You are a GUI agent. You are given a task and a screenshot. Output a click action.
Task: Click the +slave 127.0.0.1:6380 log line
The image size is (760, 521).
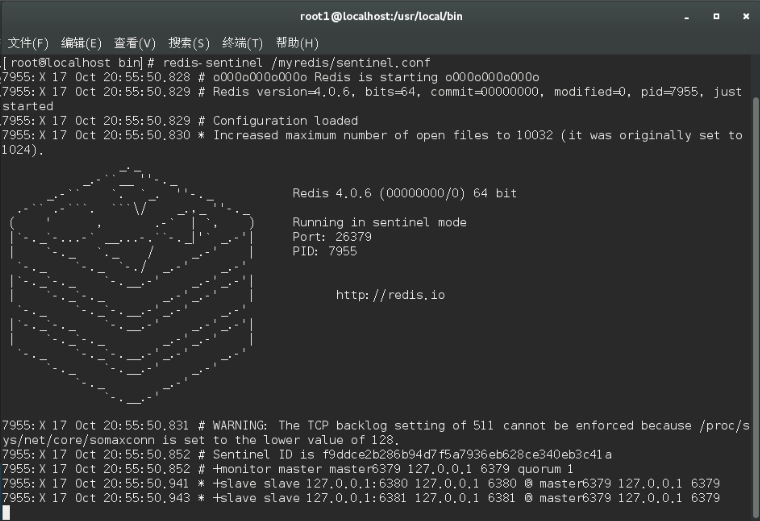[361, 484]
